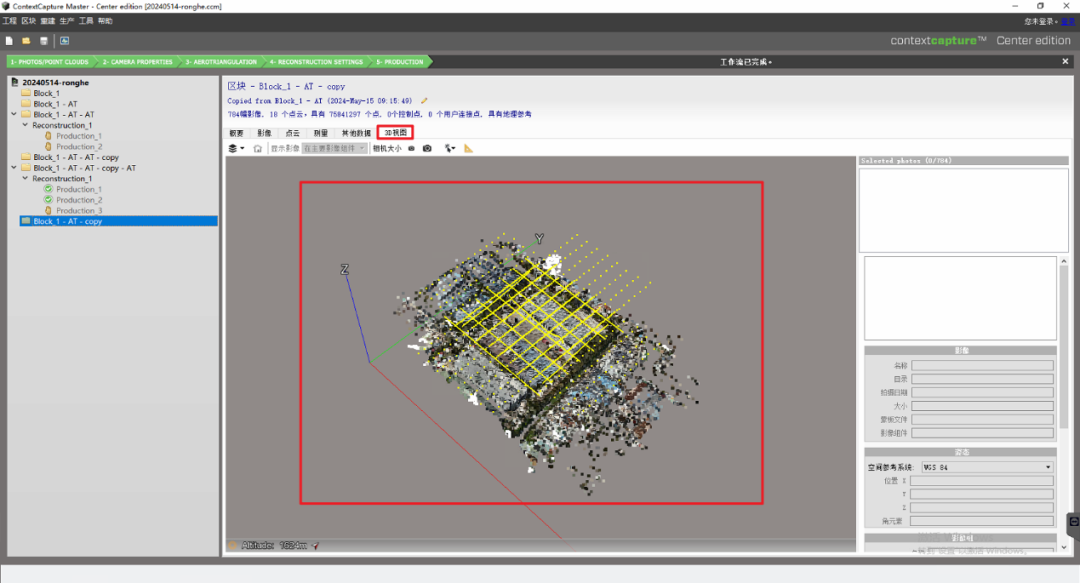Open the layers dropdown in the 3D view toolbar
This screenshot has height=583, width=1080.
236,148
